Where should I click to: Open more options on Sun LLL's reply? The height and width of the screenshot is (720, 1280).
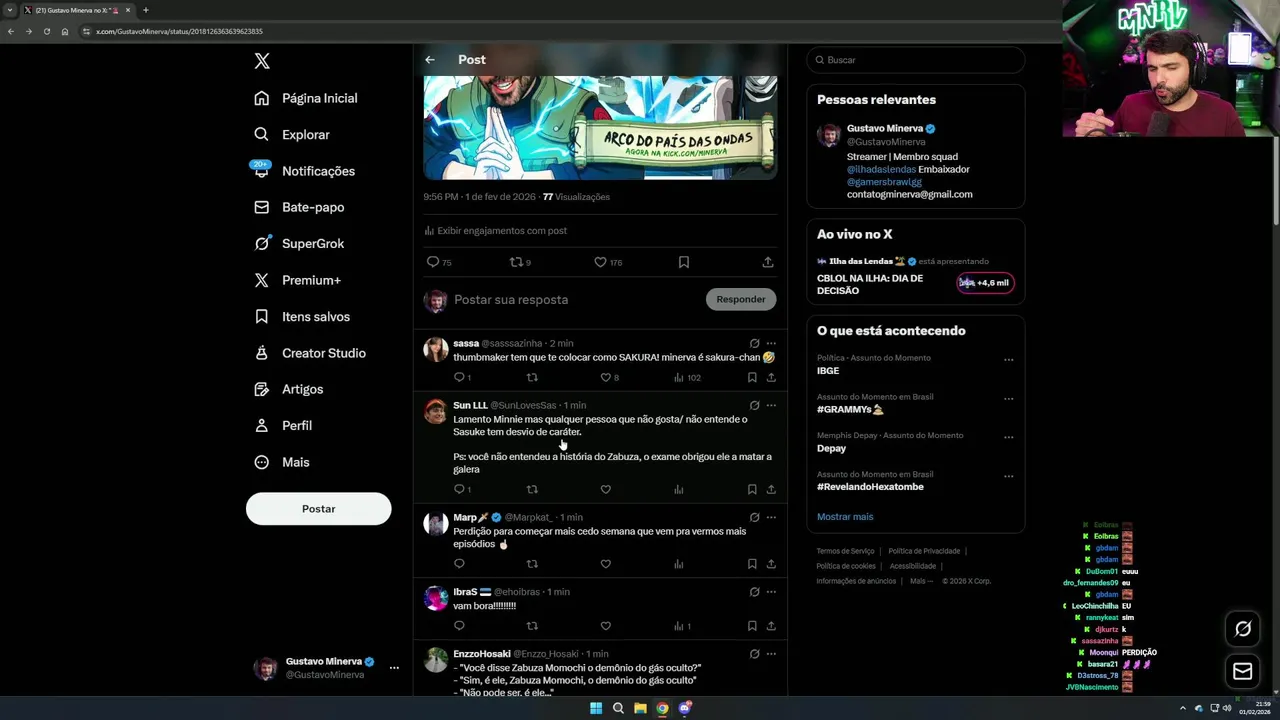click(771, 405)
